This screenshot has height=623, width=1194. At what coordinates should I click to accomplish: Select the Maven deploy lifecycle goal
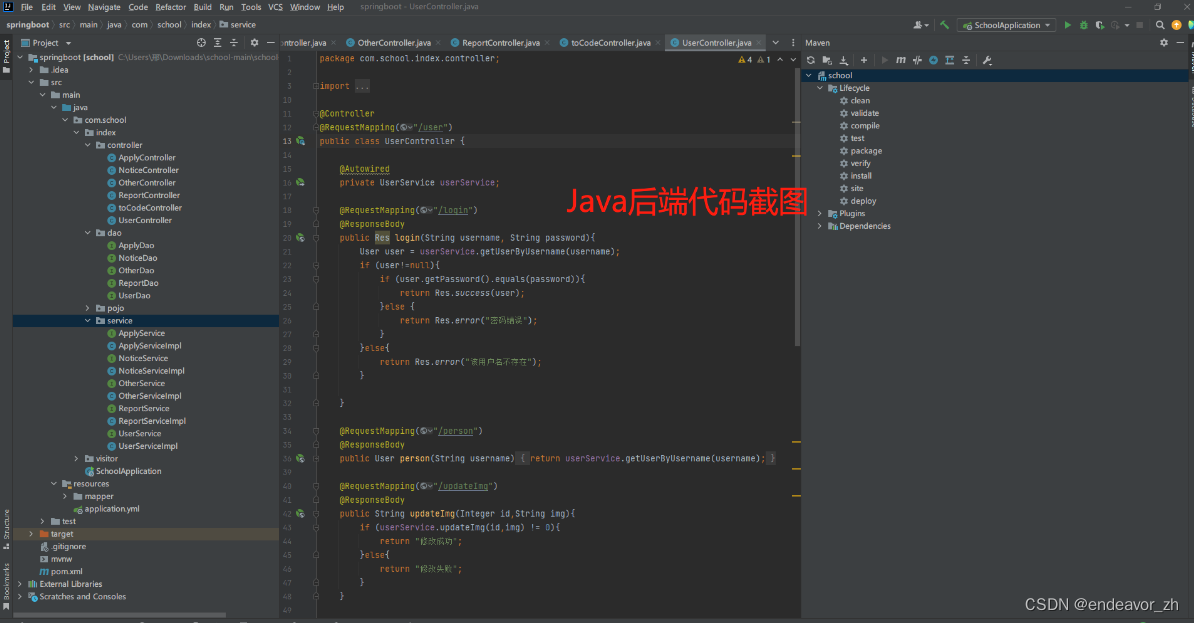(x=863, y=201)
